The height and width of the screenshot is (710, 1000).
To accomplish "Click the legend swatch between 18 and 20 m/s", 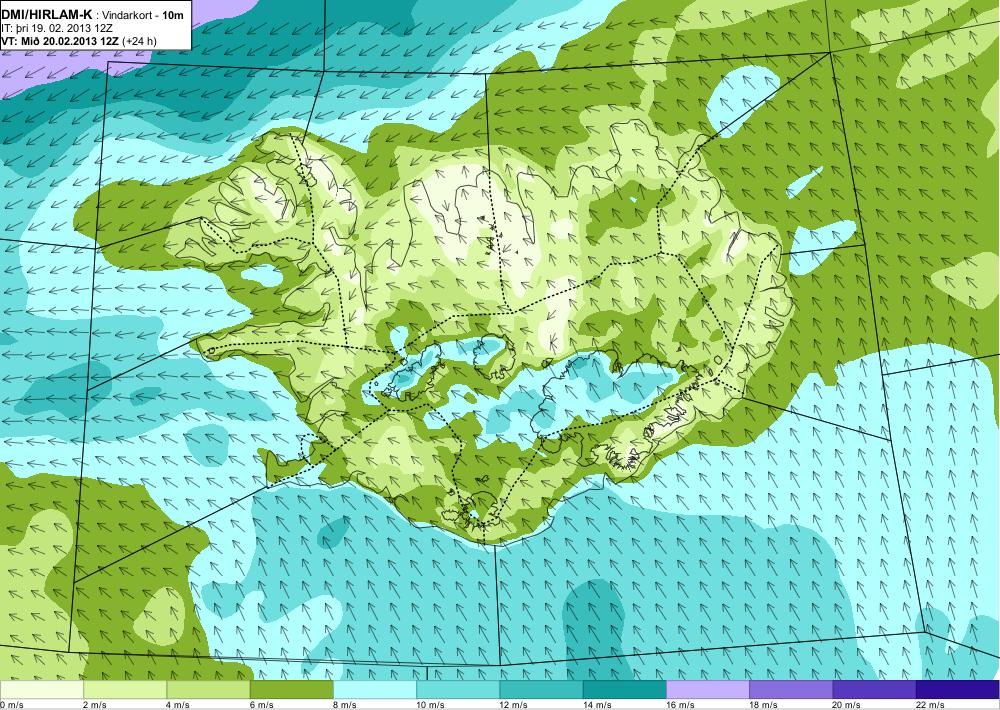I will [791, 690].
